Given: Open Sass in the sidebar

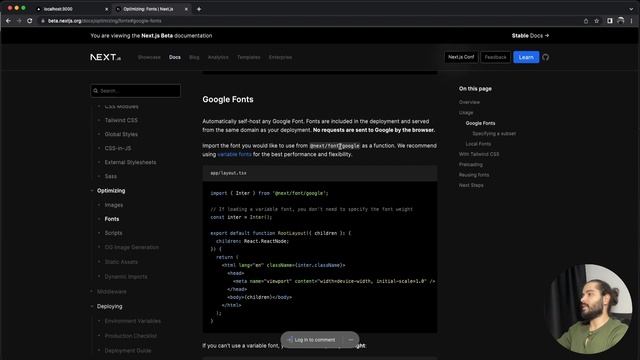Looking at the screenshot, I should pos(111,176).
